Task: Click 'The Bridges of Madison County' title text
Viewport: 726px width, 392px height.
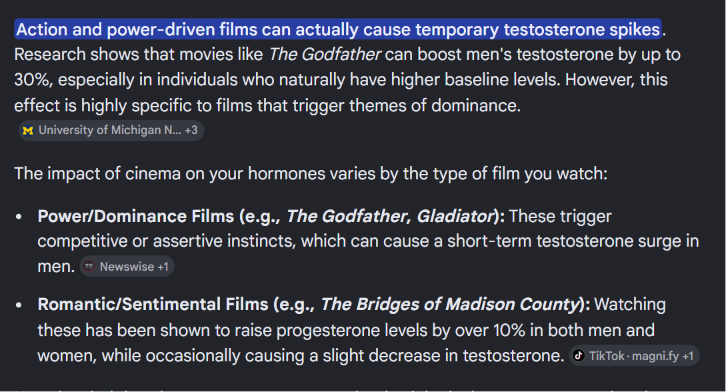Action: [x=450, y=305]
